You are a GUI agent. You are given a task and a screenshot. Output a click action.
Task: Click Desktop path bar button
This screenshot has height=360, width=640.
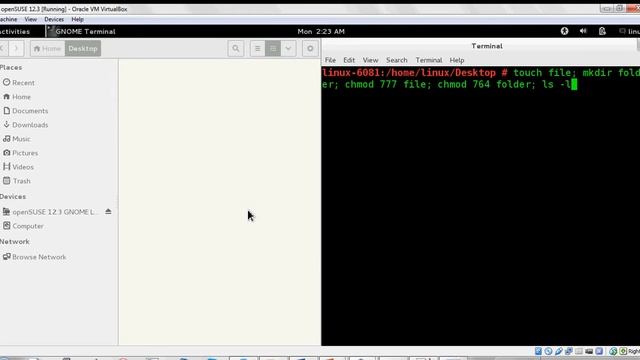[x=83, y=49]
